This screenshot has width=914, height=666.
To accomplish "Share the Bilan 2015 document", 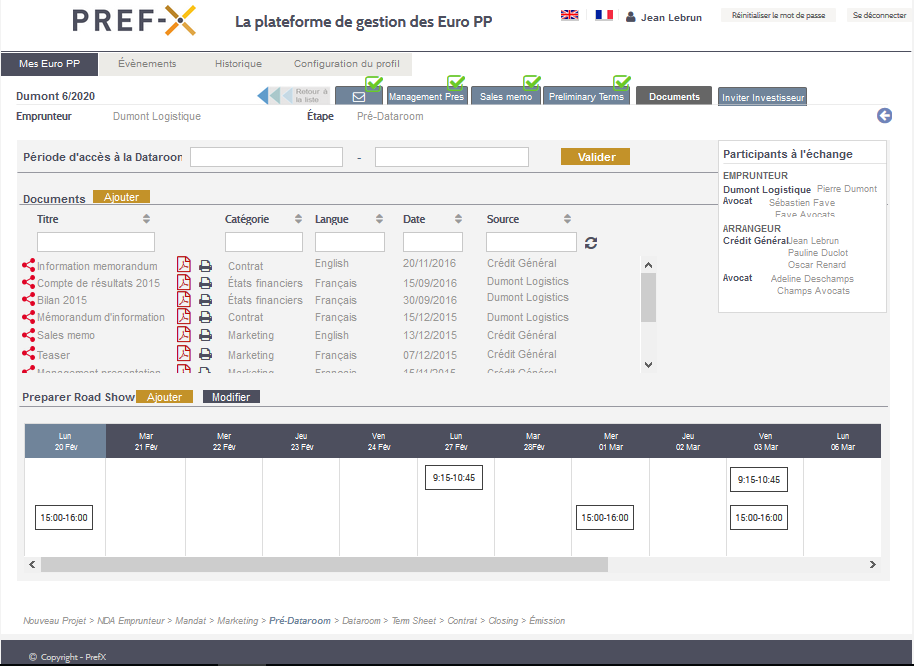I will (x=28, y=299).
